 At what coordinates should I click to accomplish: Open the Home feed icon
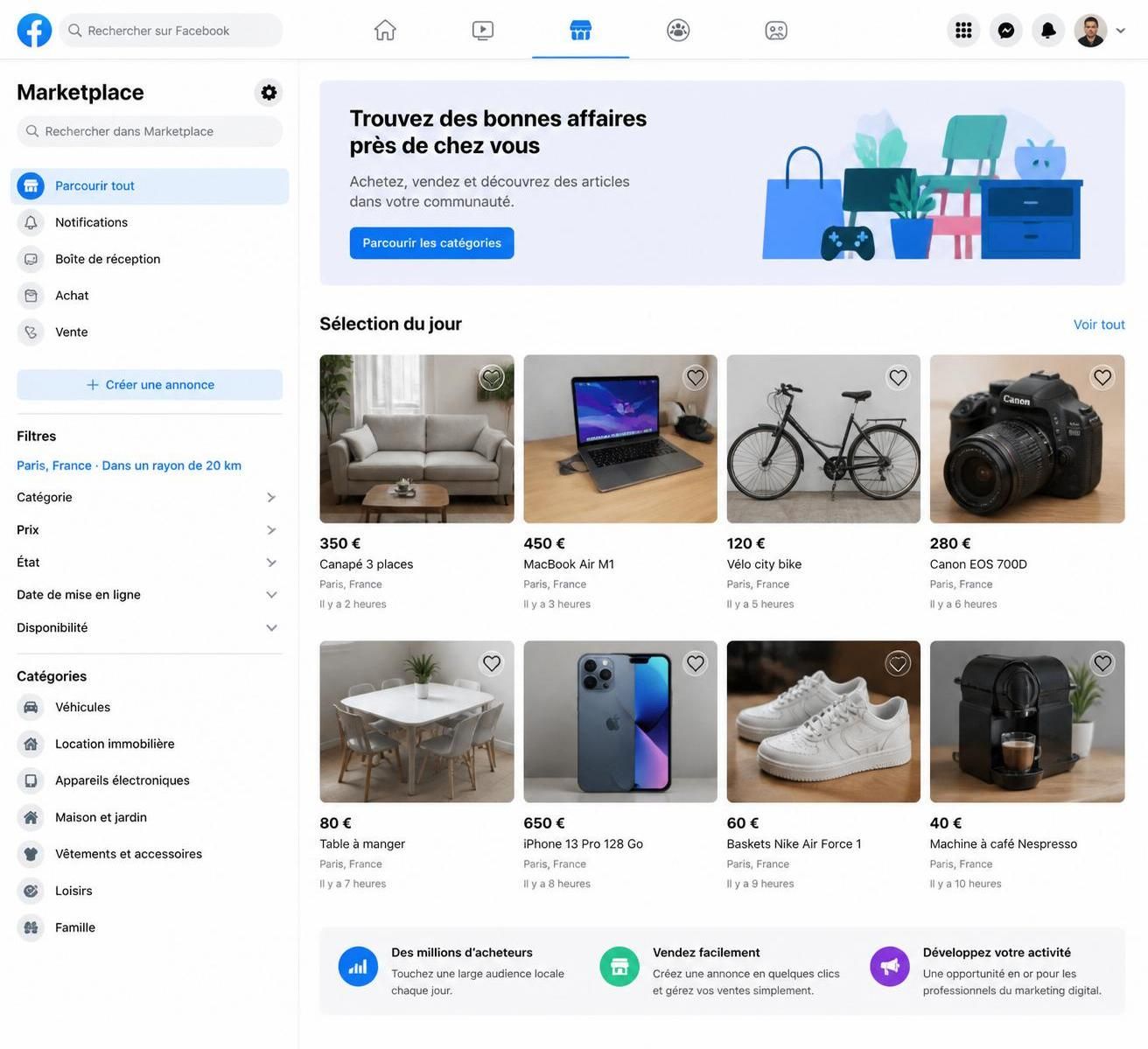[385, 31]
